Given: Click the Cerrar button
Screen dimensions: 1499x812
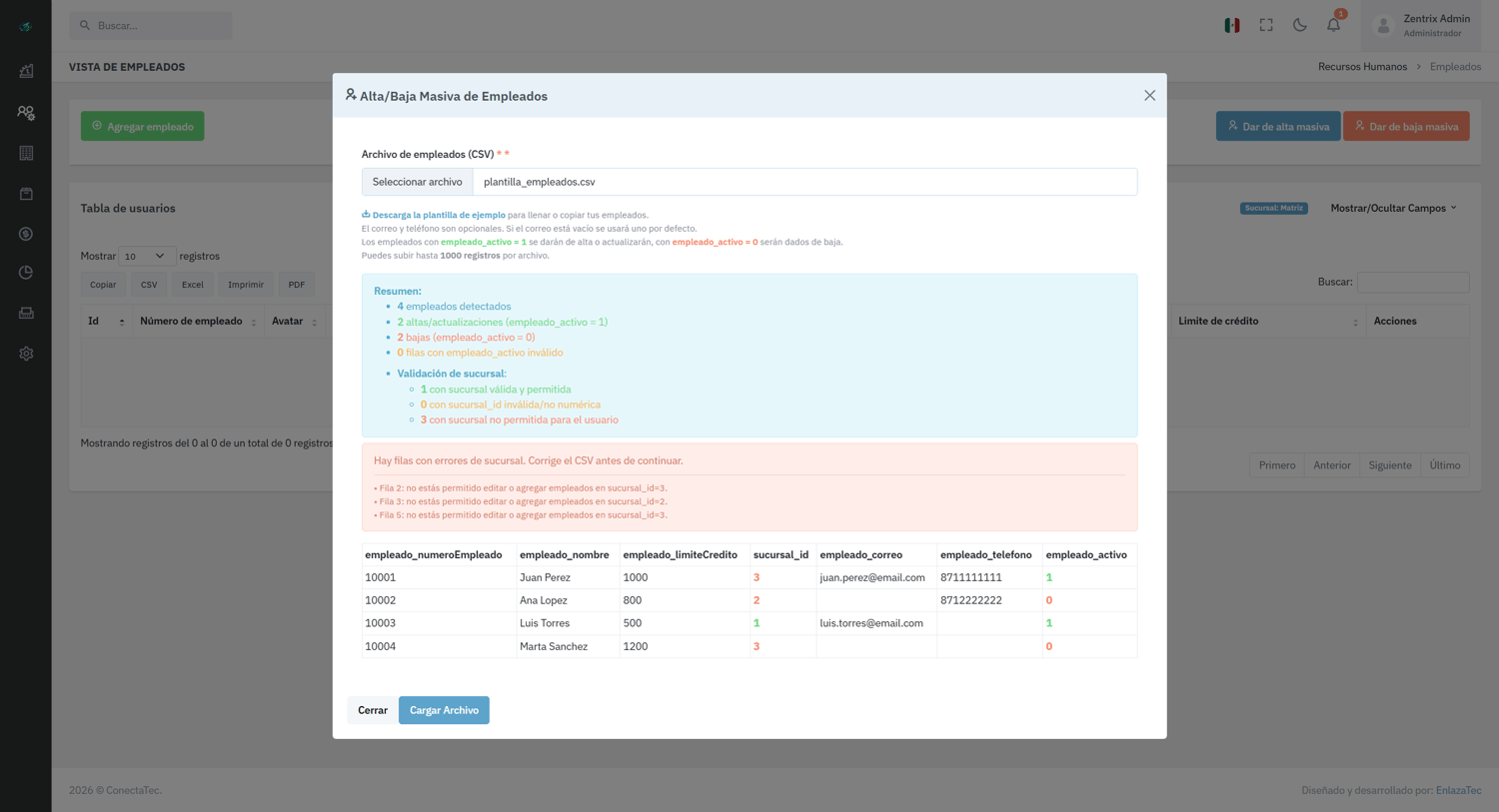Looking at the screenshot, I should click(373, 710).
